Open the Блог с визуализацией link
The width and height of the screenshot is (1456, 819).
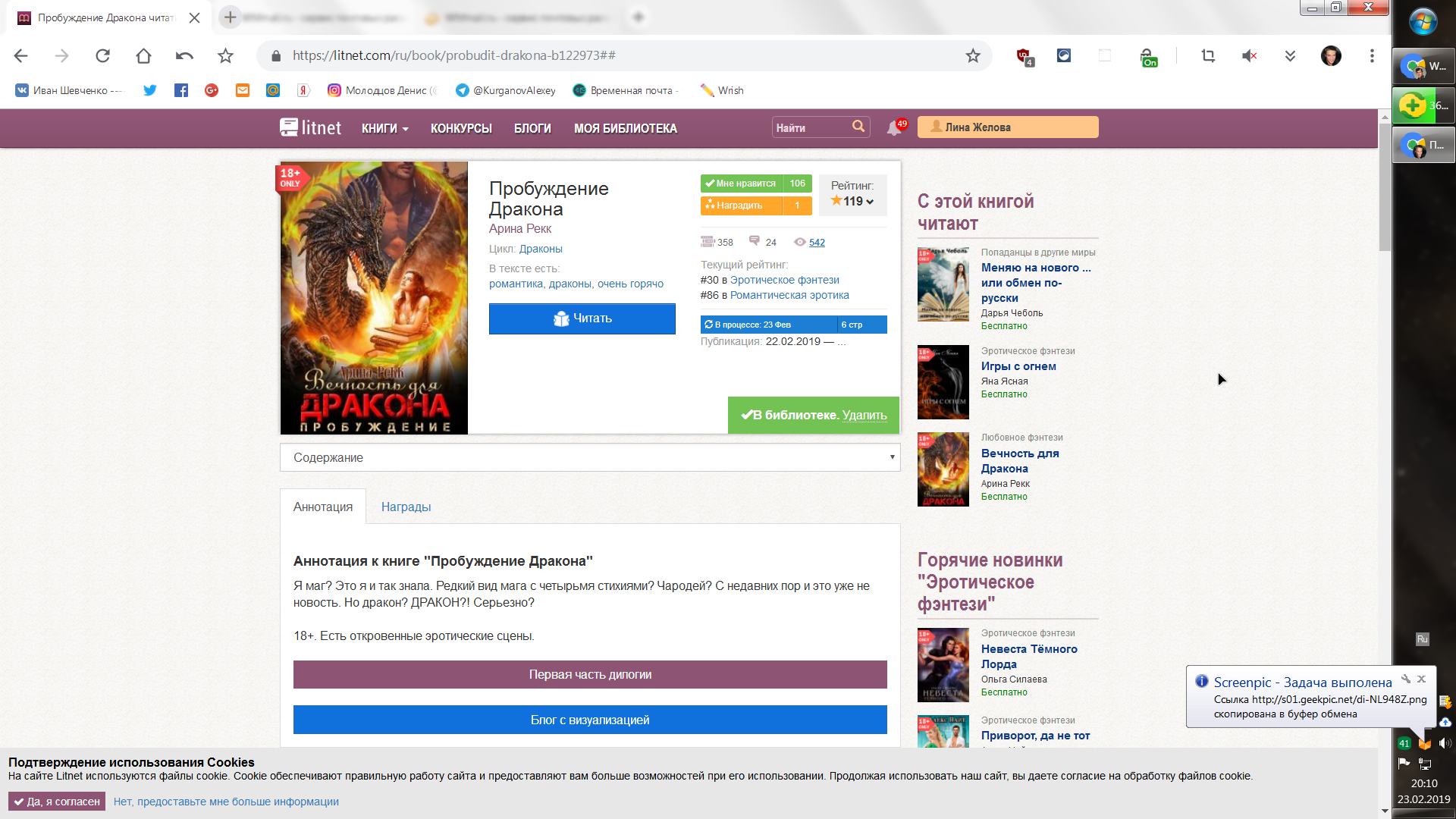[590, 720]
